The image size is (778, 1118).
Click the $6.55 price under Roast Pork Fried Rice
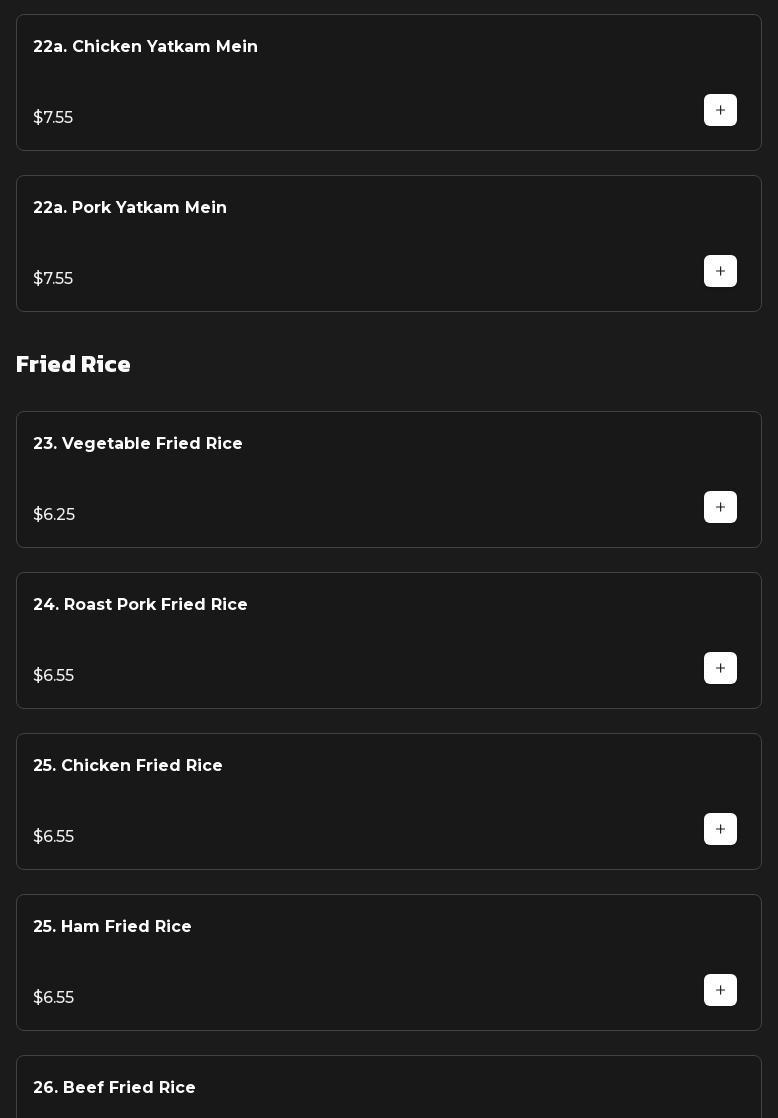[x=53, y=676]
